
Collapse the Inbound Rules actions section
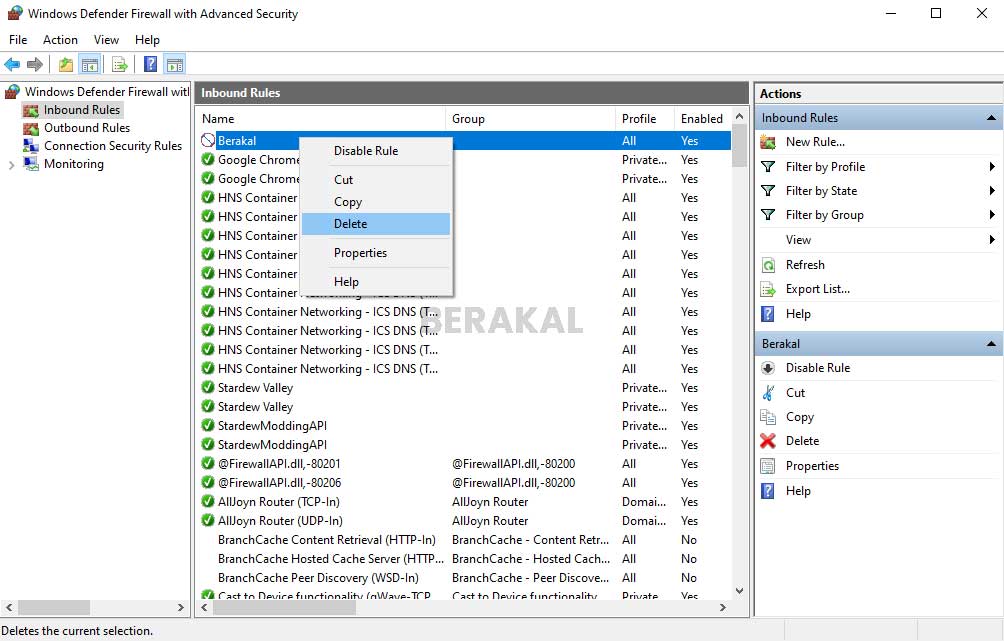[989, 117]
